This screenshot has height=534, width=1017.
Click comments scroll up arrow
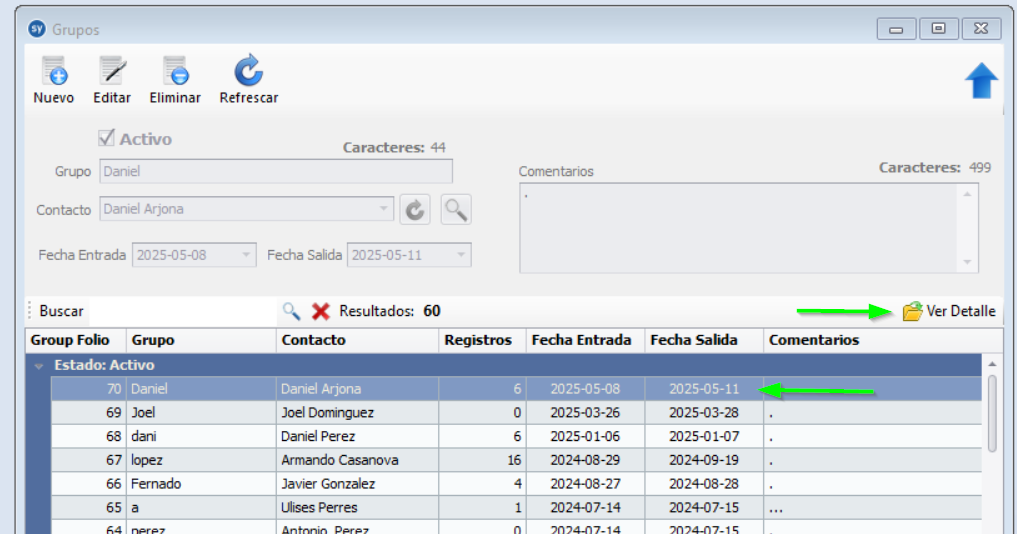(967, 194)
